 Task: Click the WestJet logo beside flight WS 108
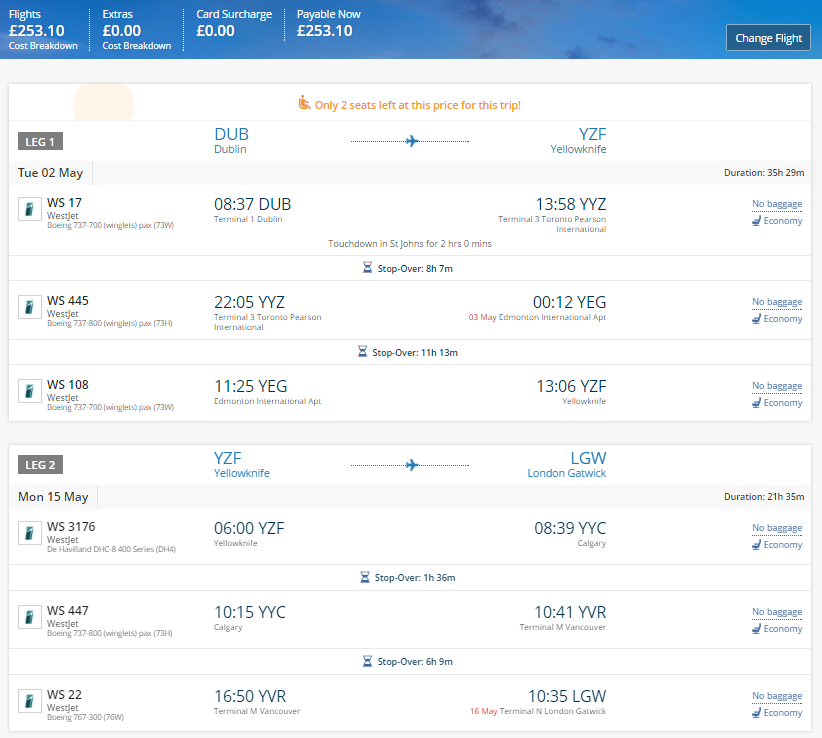(29, 390)
